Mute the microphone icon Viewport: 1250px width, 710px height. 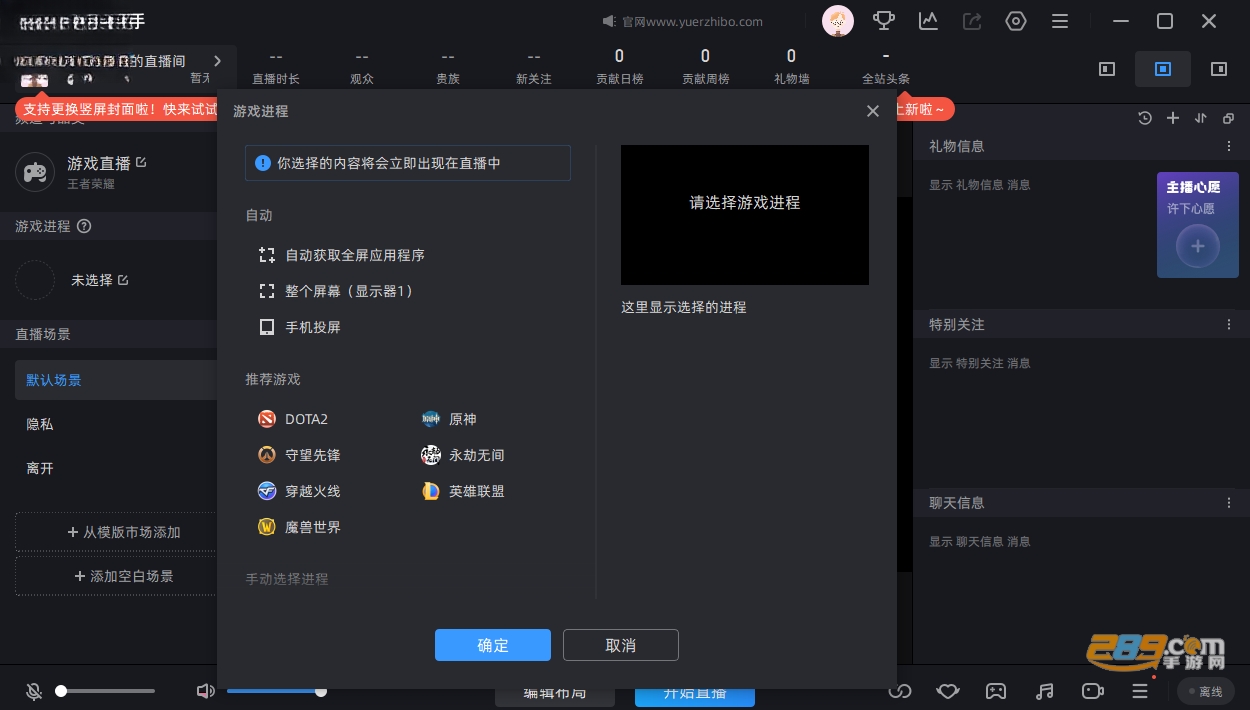(34, 691)
